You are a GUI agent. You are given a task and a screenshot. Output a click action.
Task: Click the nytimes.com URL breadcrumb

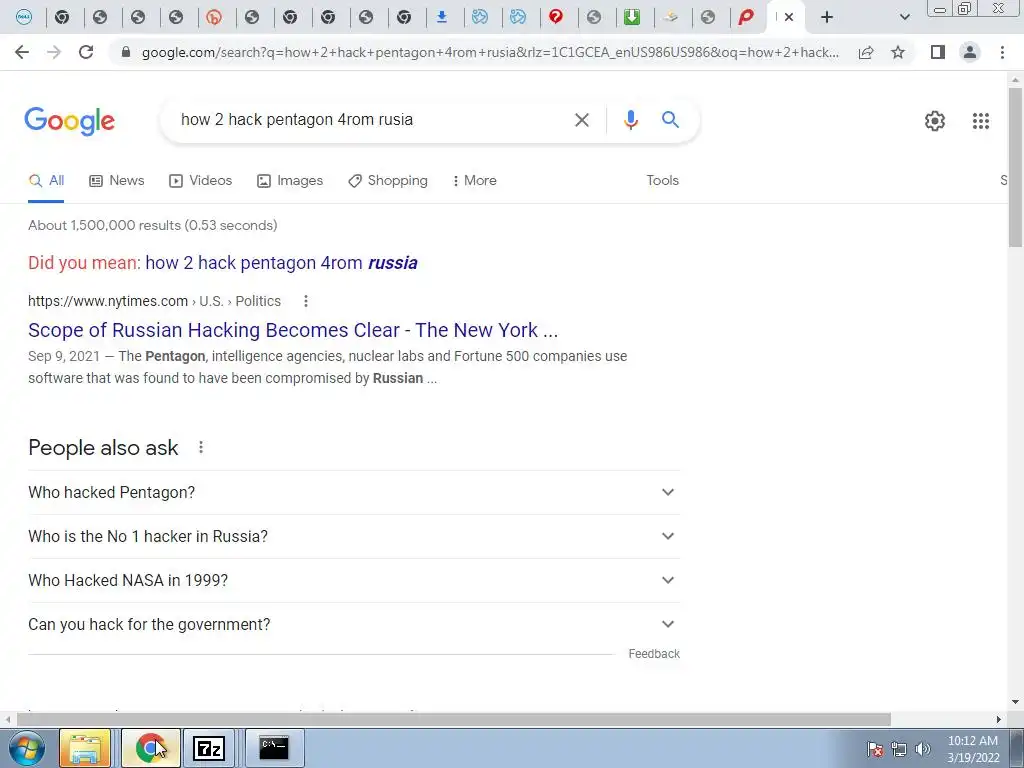coord(154,301)
